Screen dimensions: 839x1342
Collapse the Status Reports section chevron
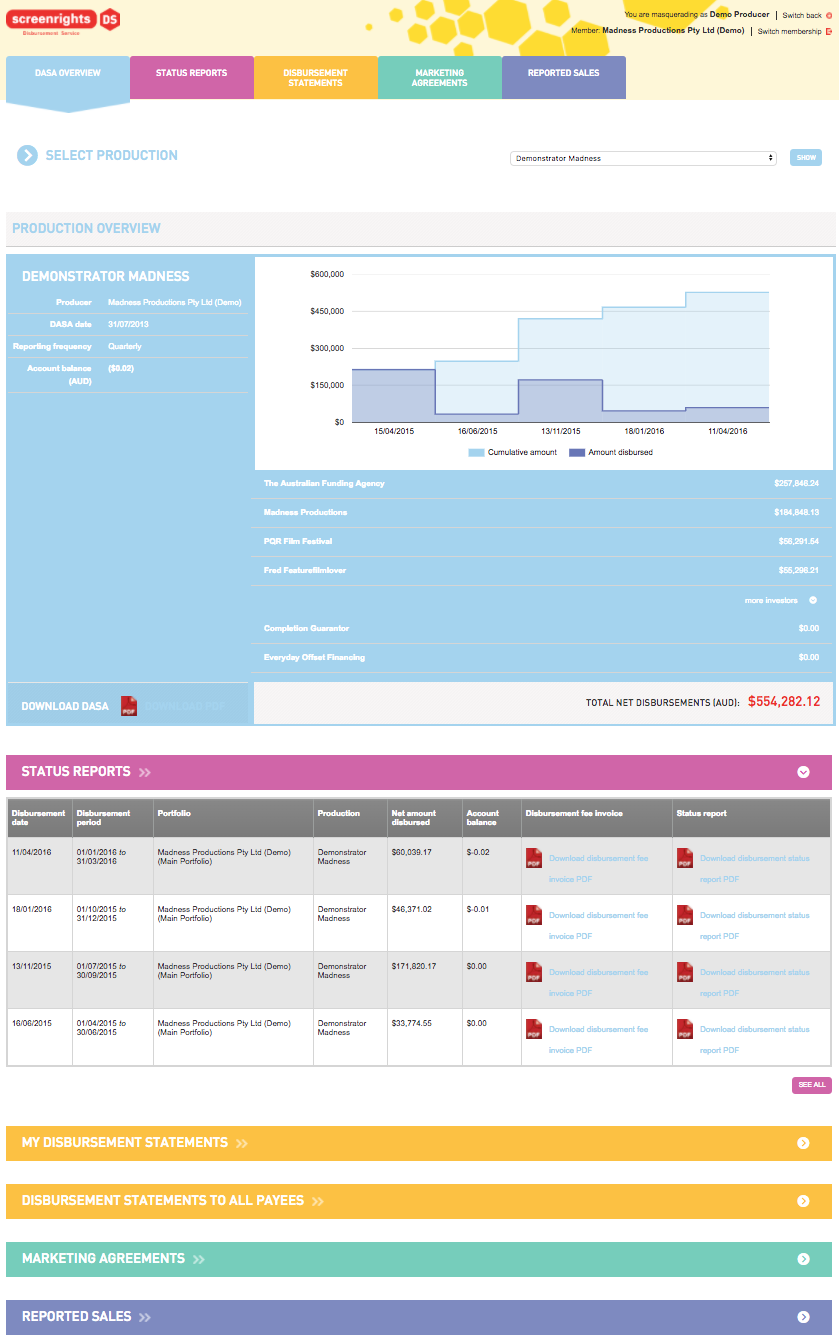point(803,772)
